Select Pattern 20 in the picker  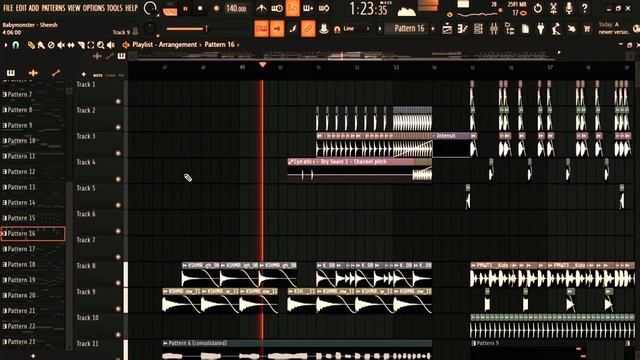click(x=33, y=296)
